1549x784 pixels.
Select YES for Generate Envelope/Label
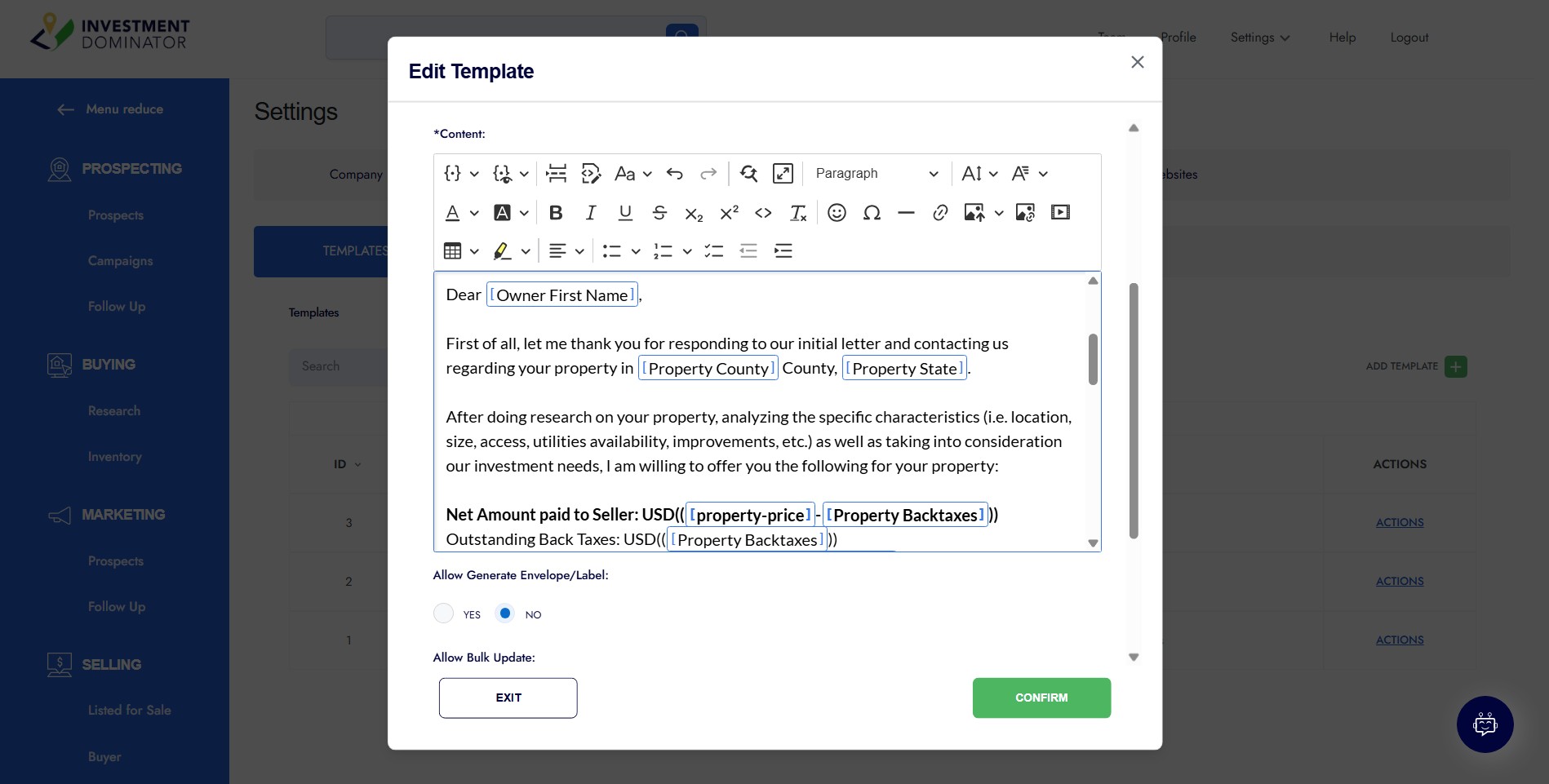[444, 613]
